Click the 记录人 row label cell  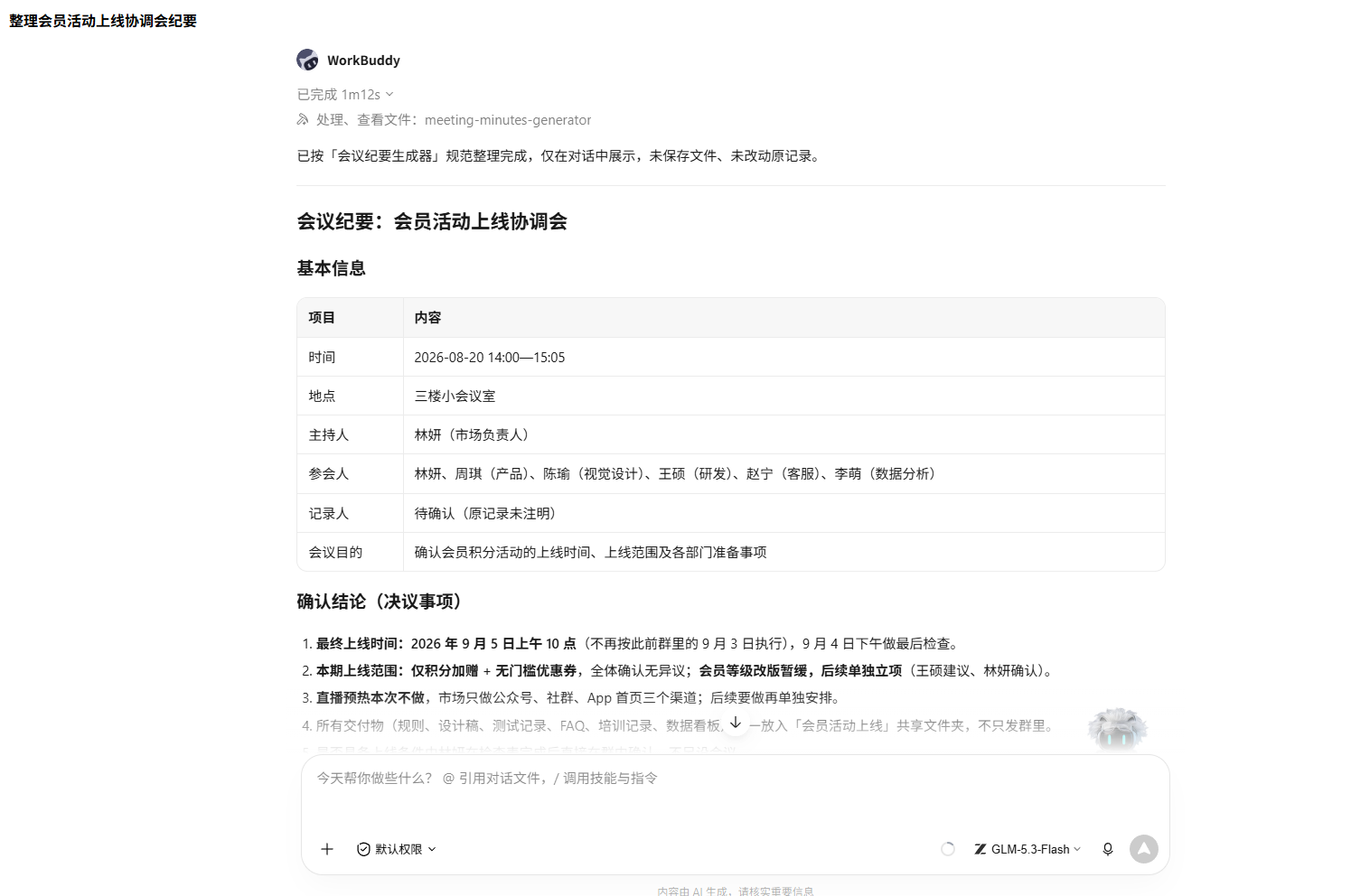(350, 513)
